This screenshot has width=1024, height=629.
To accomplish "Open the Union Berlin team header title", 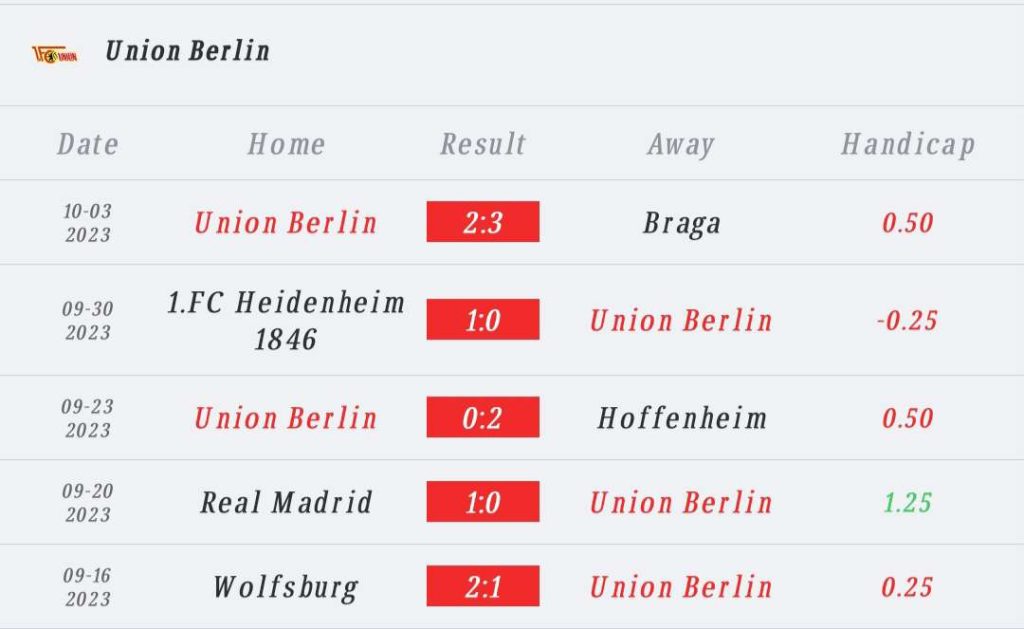I will pyautogui.click(x=187, y=51).
